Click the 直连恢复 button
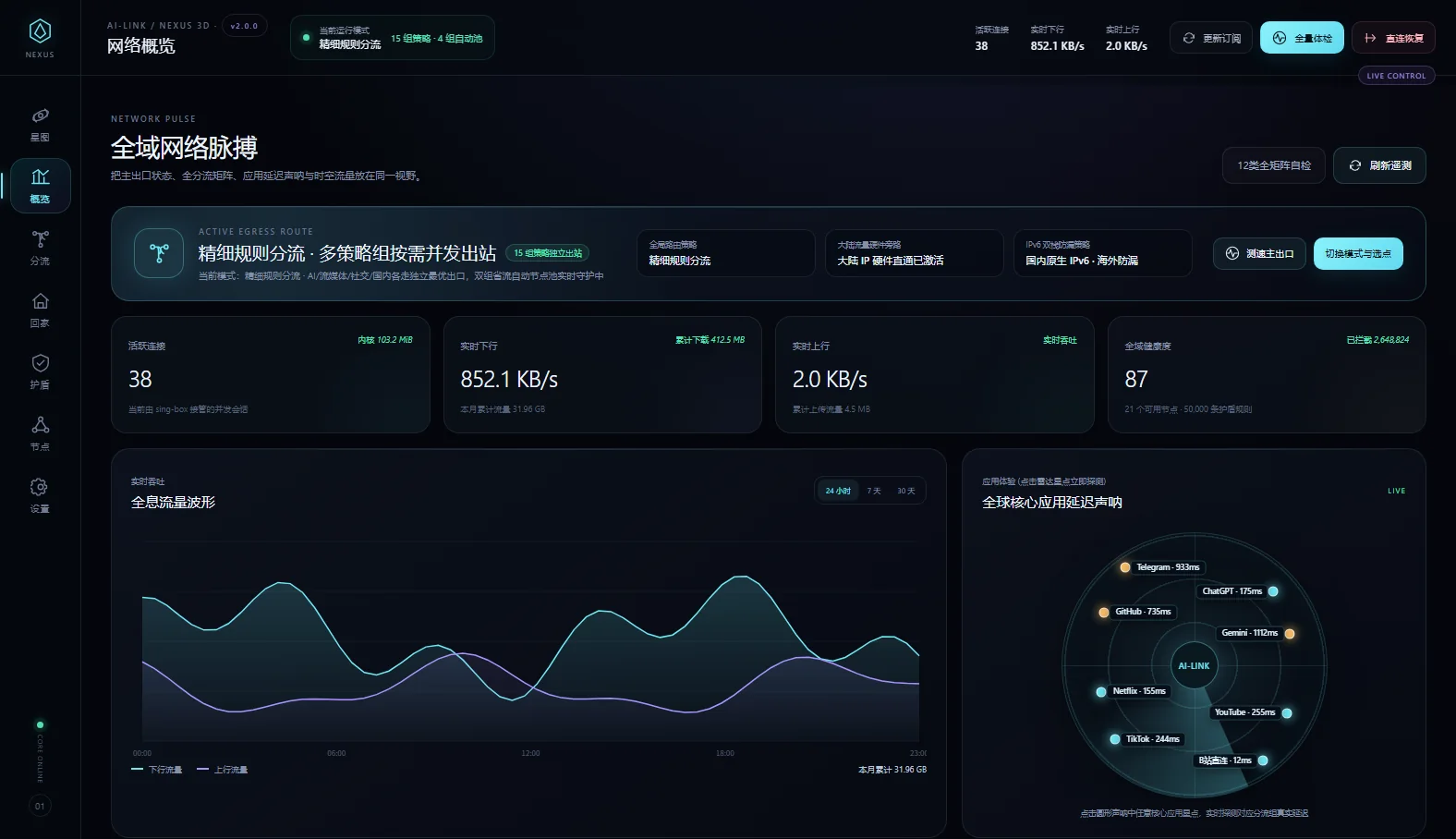 click(1393, 38)
